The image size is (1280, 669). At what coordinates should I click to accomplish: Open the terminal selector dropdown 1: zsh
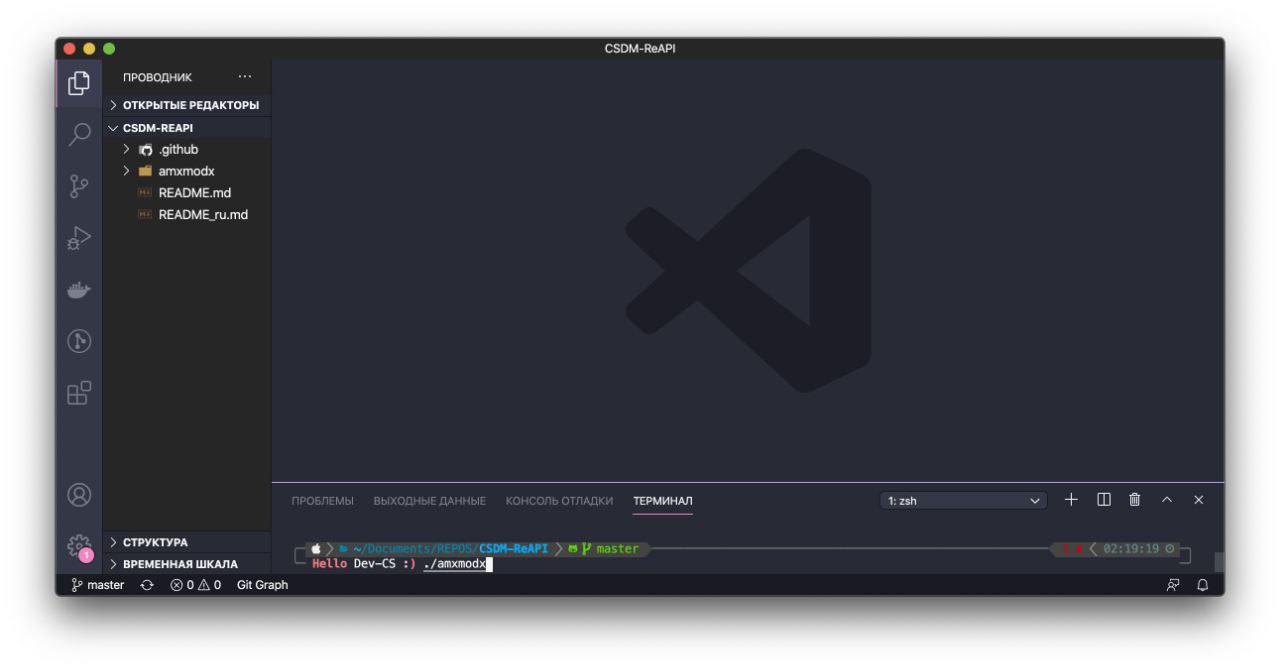[964, 501]
